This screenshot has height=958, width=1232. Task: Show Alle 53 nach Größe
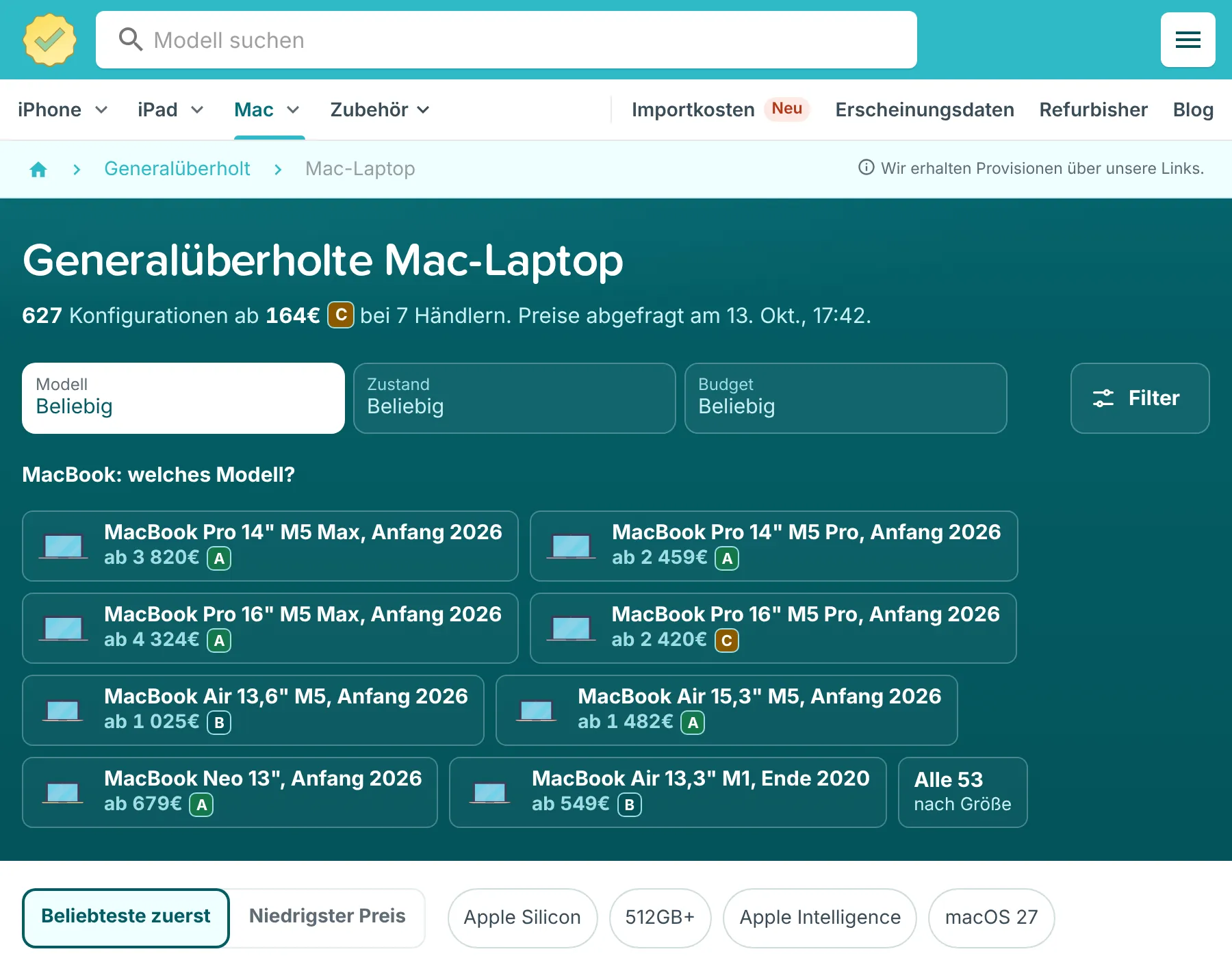[962, 792]
